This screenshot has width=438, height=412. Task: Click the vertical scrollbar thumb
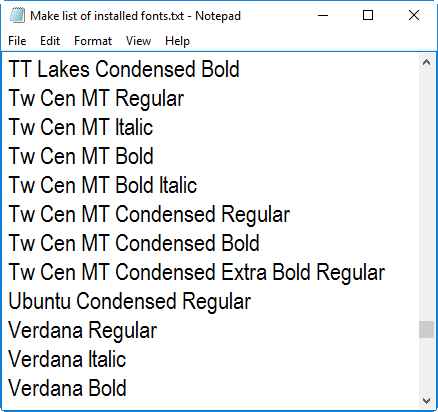[426, 329]
